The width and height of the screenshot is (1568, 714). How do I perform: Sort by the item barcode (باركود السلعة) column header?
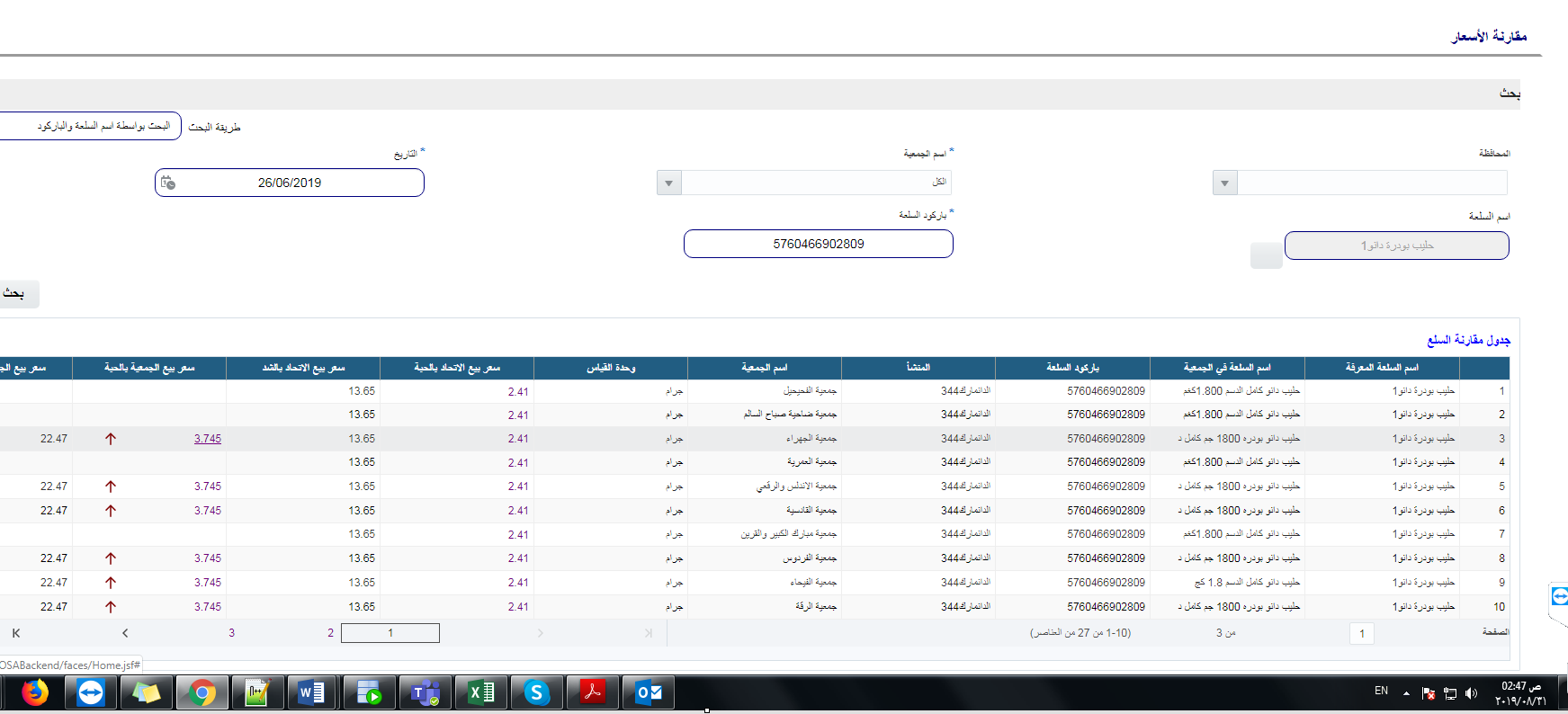[1072, 368]
